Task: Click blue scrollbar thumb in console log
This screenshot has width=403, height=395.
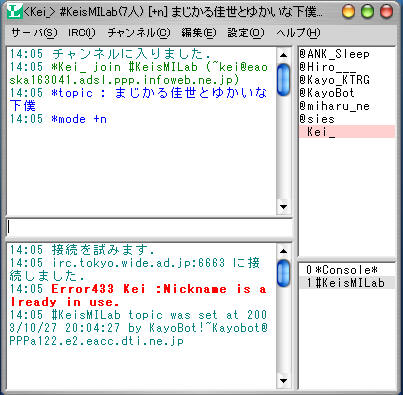Action: click(284, 272)
